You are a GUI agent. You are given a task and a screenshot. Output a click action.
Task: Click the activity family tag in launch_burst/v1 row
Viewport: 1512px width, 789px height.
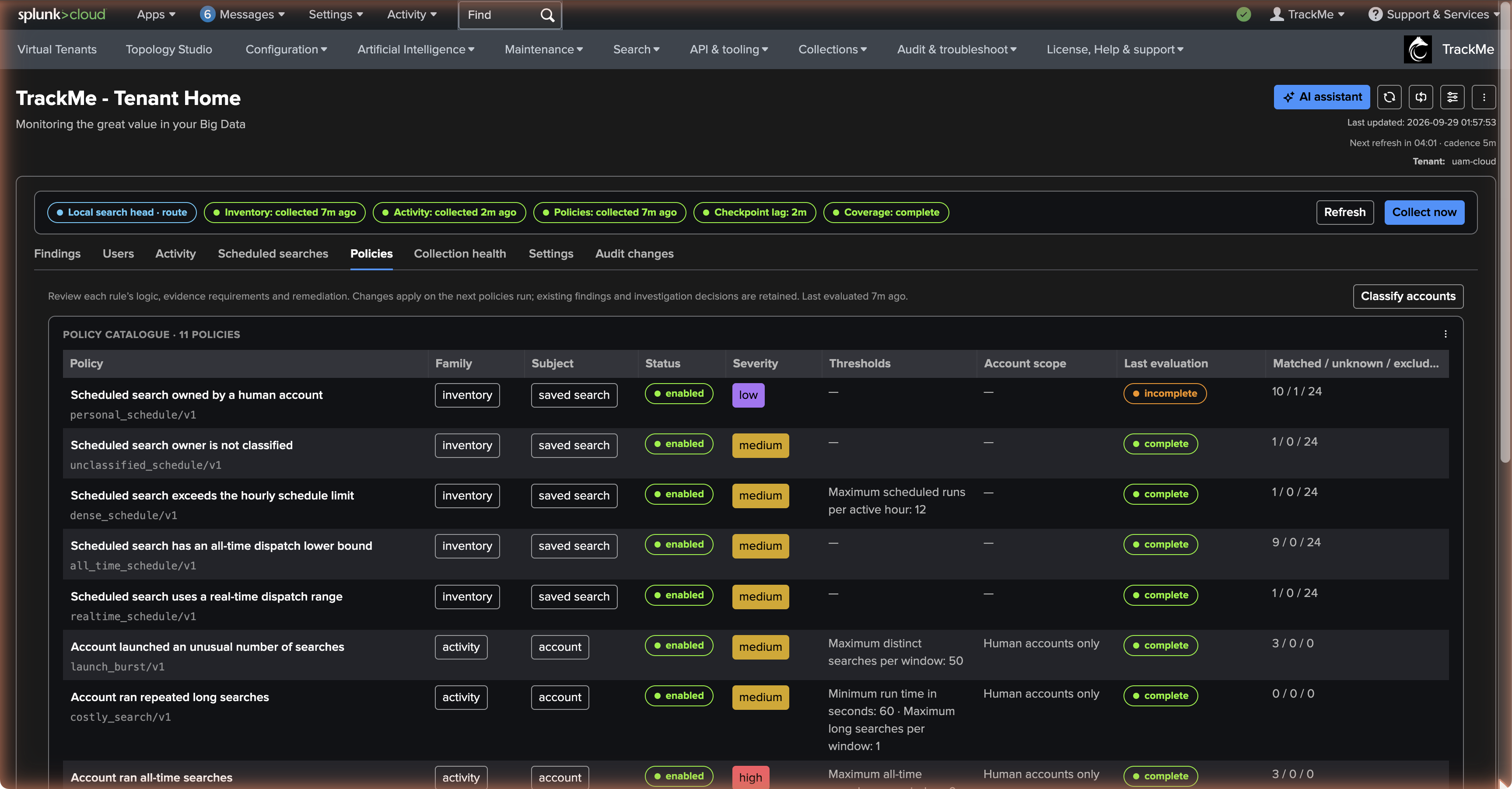(x=461, y=647)
